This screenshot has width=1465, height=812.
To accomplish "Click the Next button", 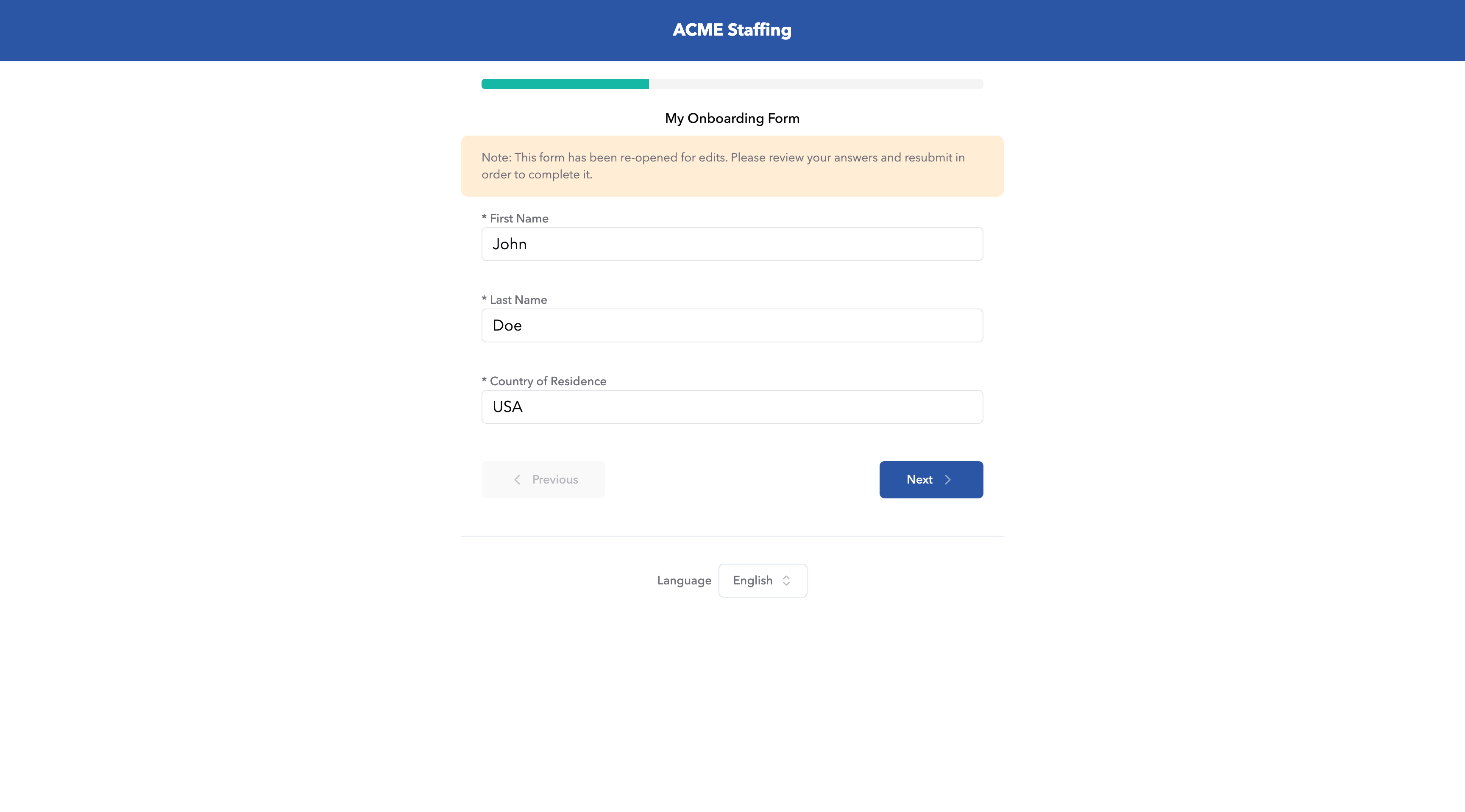I will pos(930,479).
